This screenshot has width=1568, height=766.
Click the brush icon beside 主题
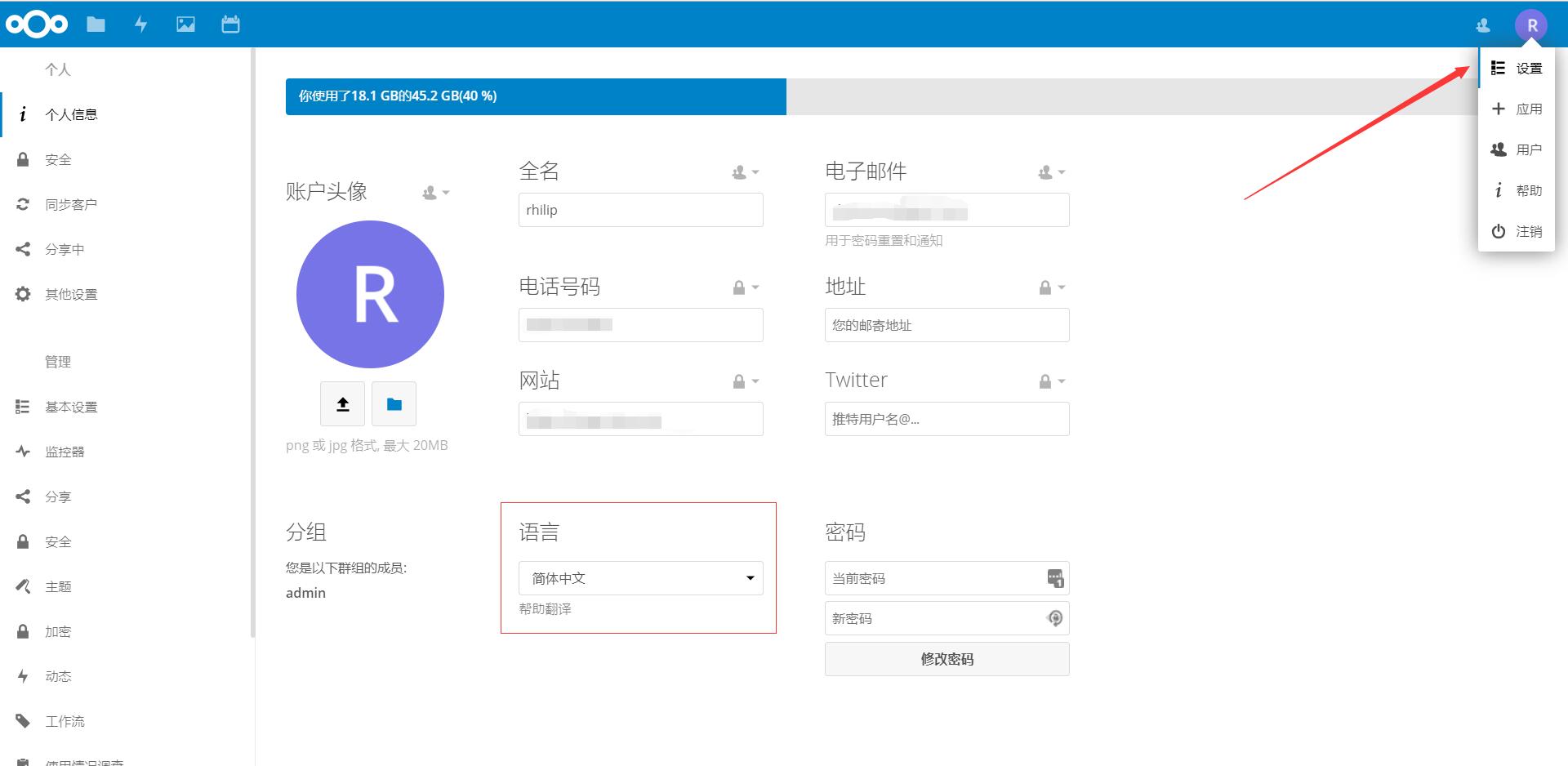pos(23,586)
